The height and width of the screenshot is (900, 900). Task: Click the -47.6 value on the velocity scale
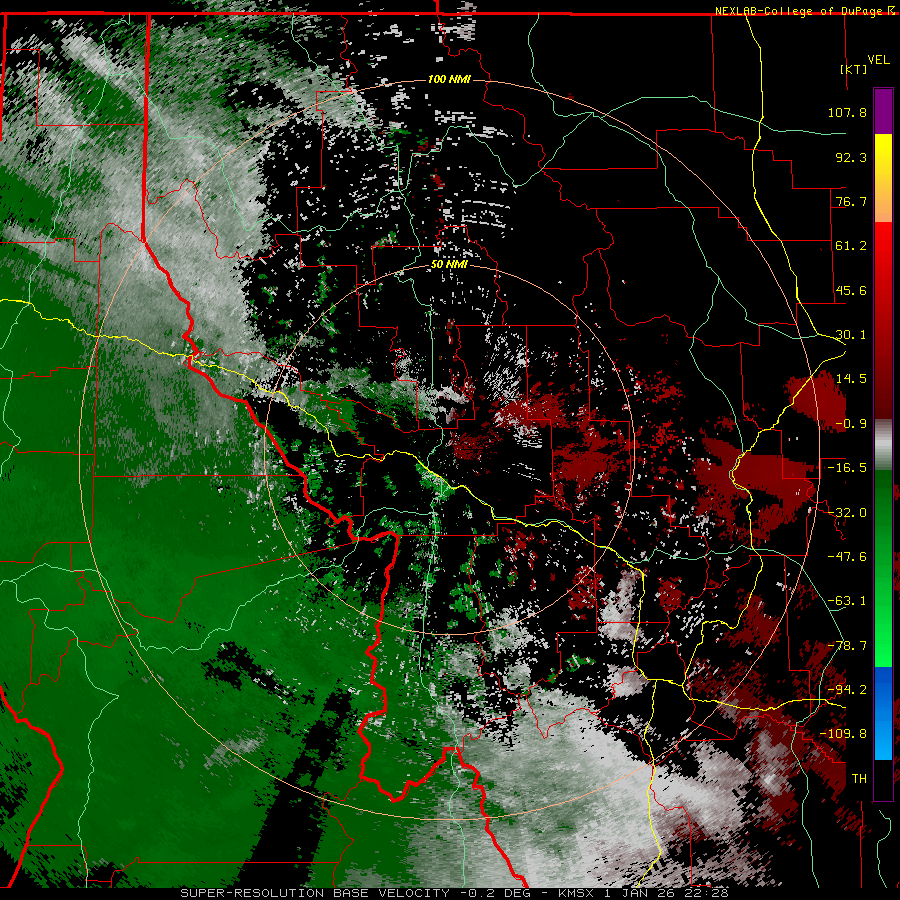coord(847,557)
